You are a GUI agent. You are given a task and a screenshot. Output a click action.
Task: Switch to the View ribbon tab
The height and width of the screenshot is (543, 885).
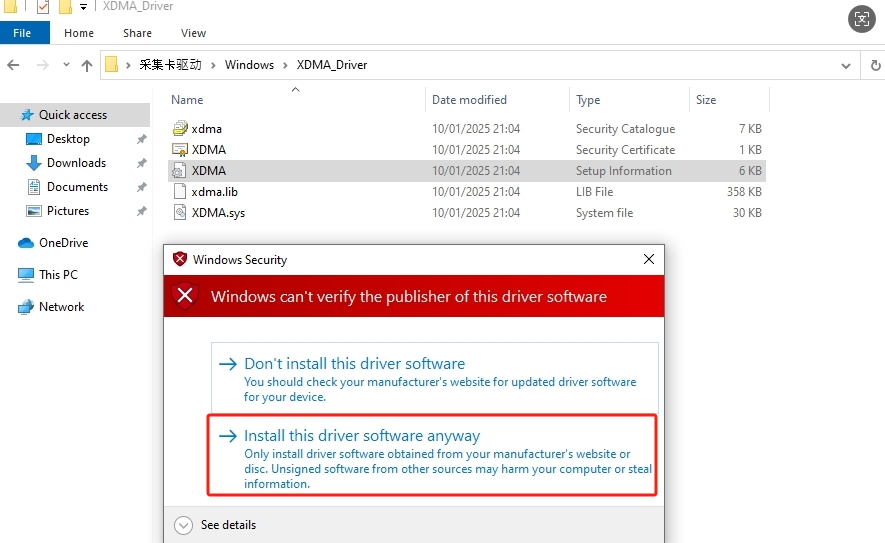pos(193,33)
